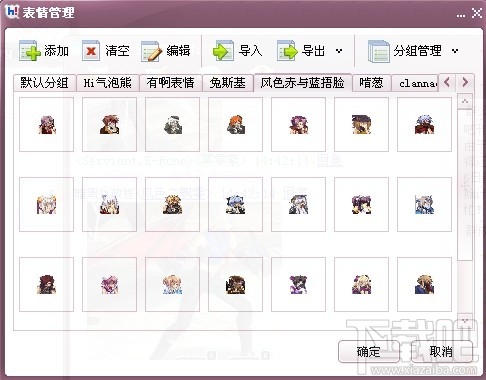Select fourth emoticon in second row, blue-haired character
The width and height of the screenshot is (486, 380).
point(235,204)
